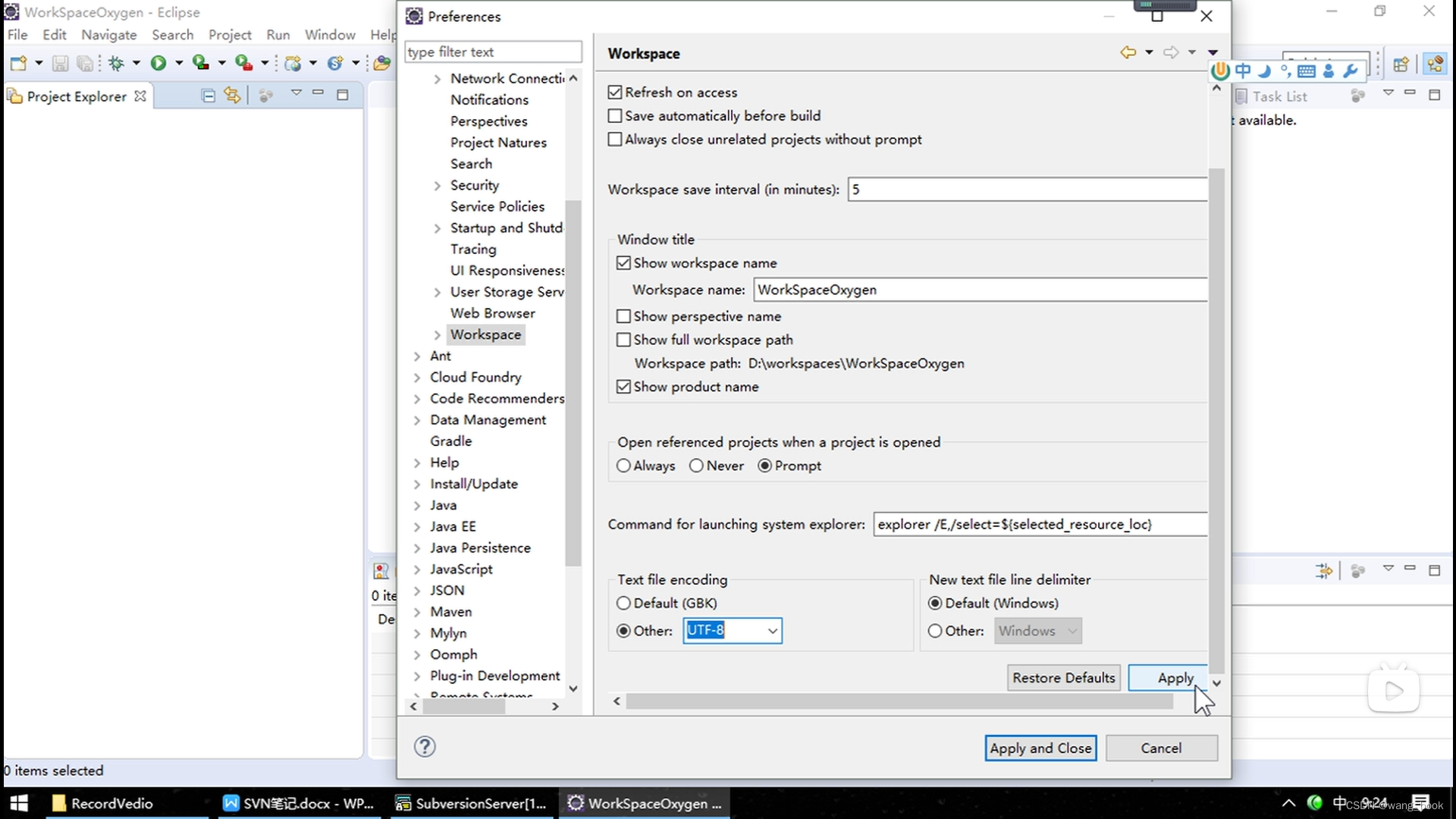This screenshot has height=819, width=1456.
Task: Click the Workspace page vertical scrollbar
Action: point(1216,421)
